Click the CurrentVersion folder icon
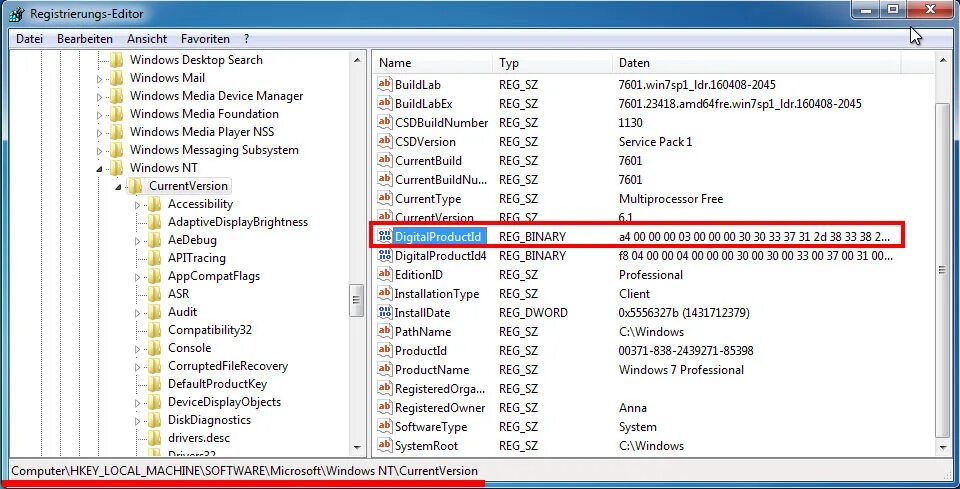The height and width of the screenshot is (489, 960). point(135,186)
